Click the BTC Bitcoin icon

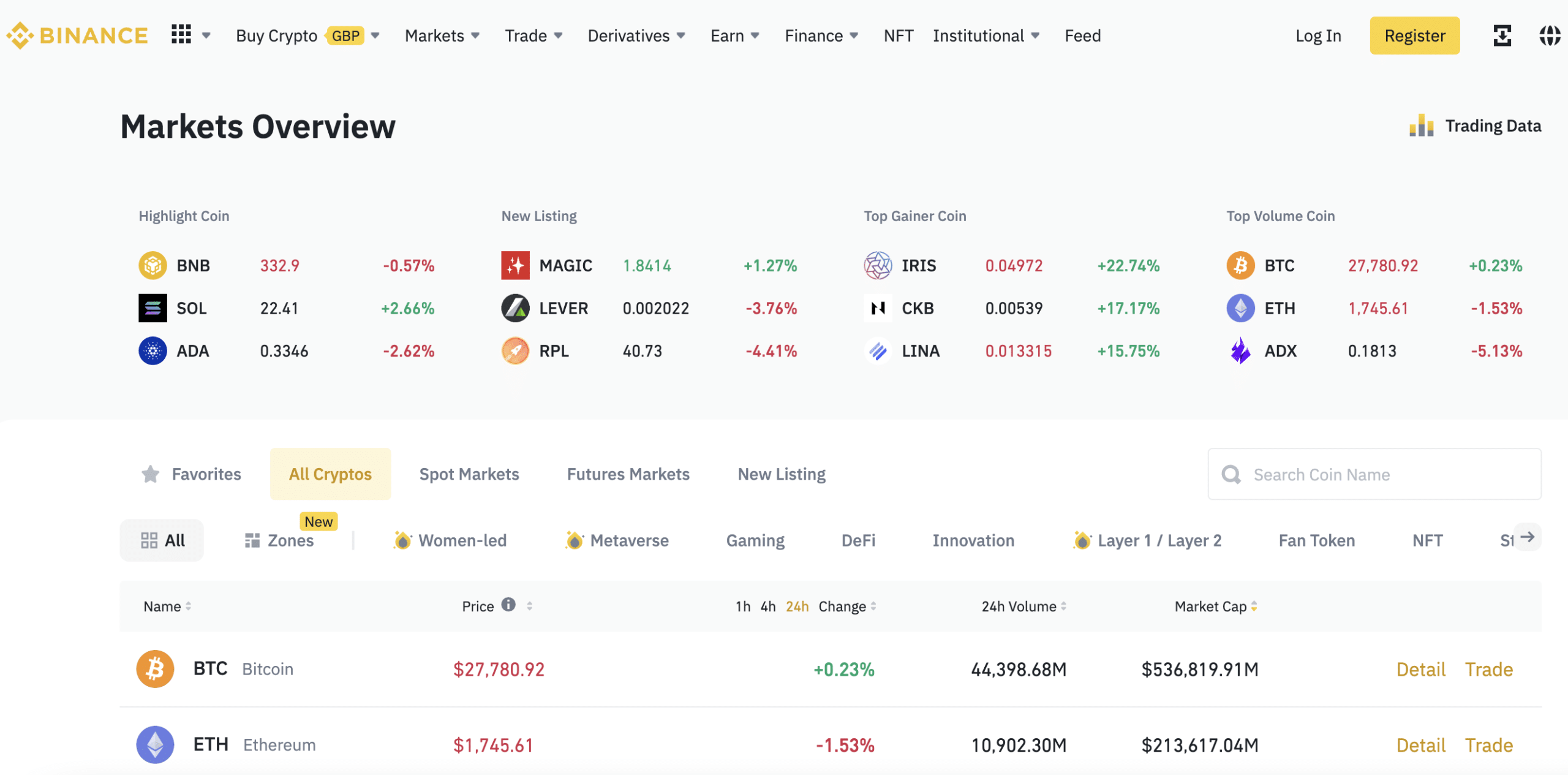(156, 668)
